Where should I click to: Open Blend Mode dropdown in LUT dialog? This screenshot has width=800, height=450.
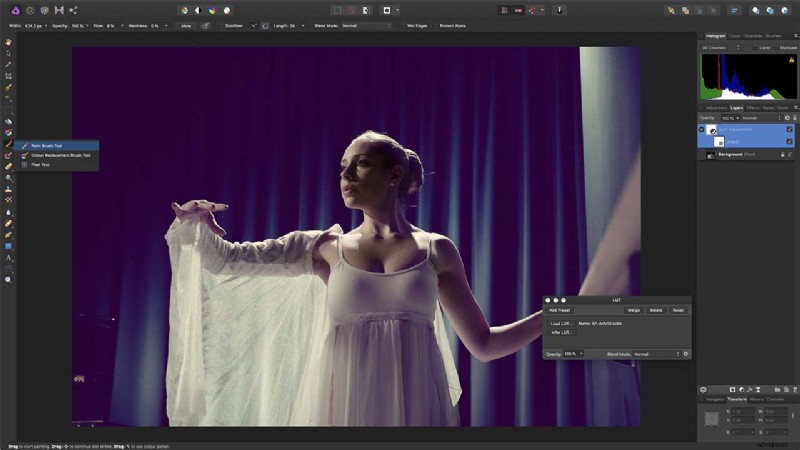click(x=657, y=354)
